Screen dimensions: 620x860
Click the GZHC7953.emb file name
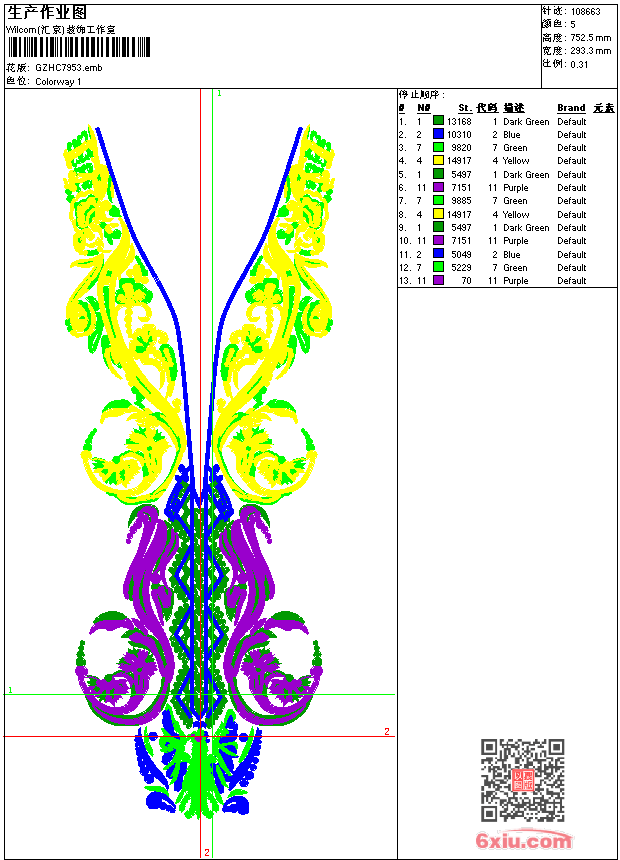pos(68,68)
